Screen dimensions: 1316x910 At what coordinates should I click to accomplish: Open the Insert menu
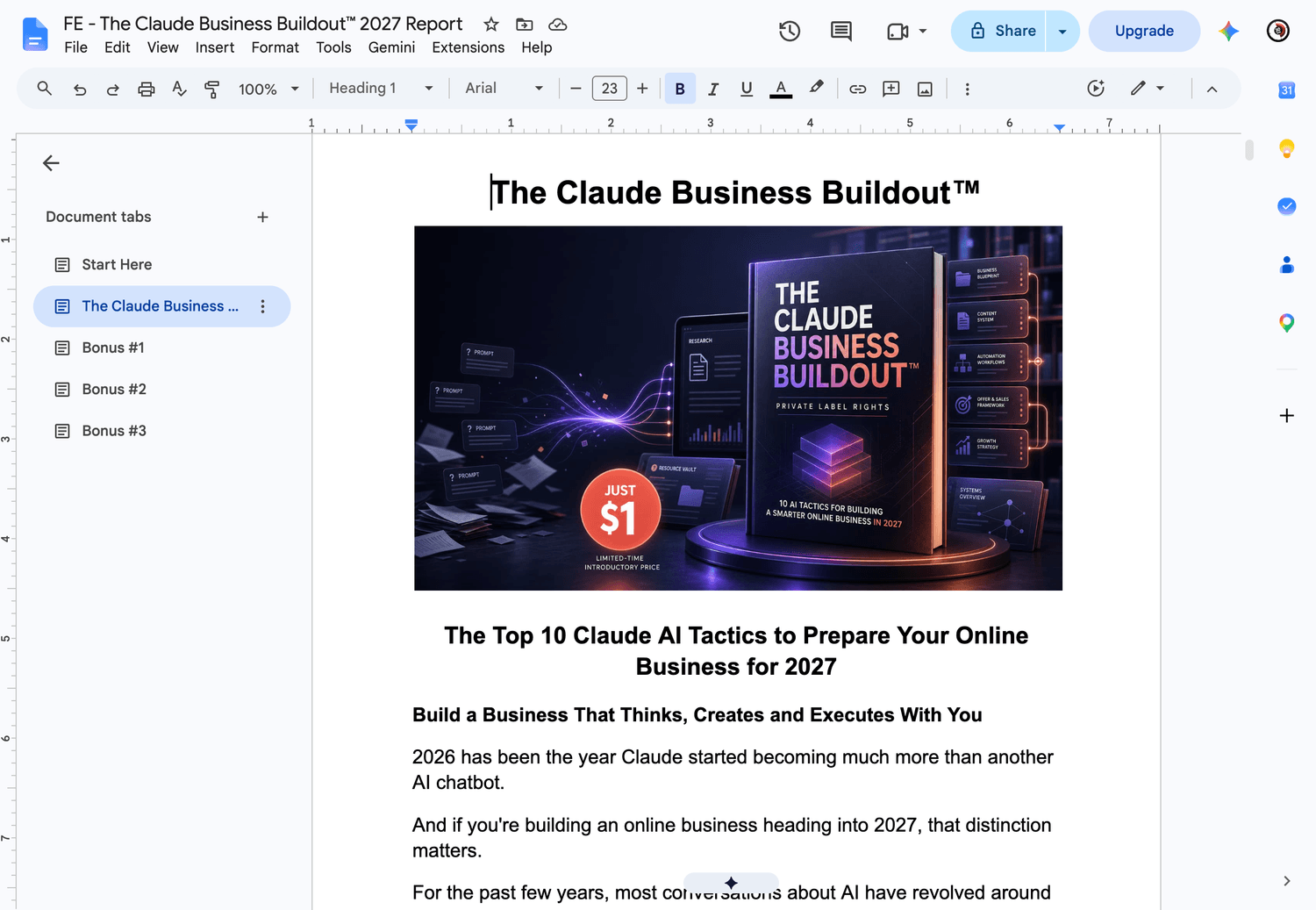[x=215, y=47]
